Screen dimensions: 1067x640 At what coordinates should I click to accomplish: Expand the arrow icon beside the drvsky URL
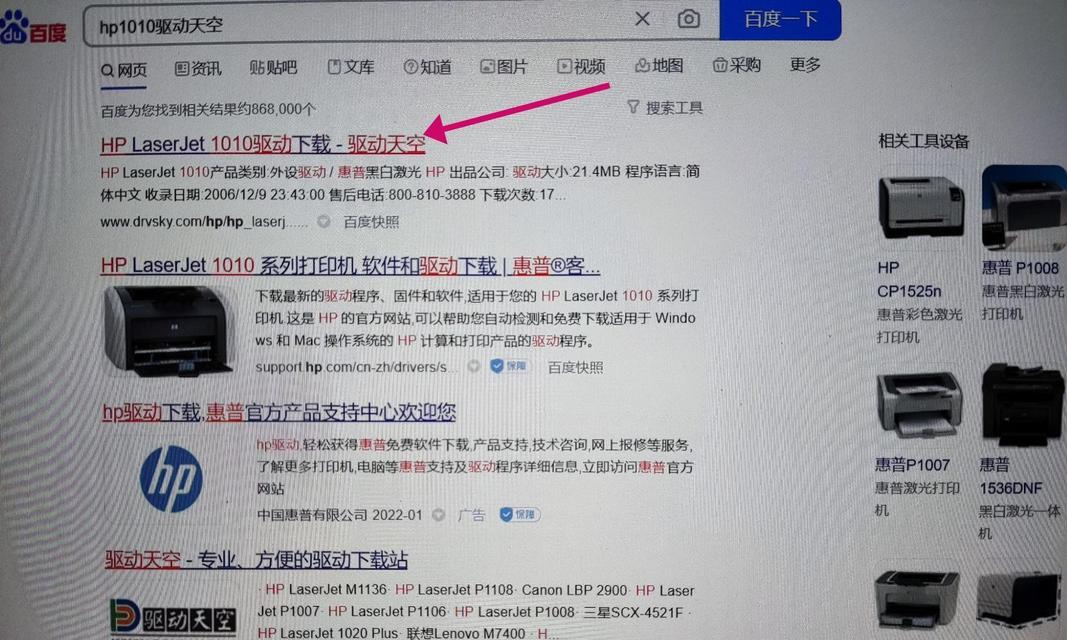coord(324,222)
